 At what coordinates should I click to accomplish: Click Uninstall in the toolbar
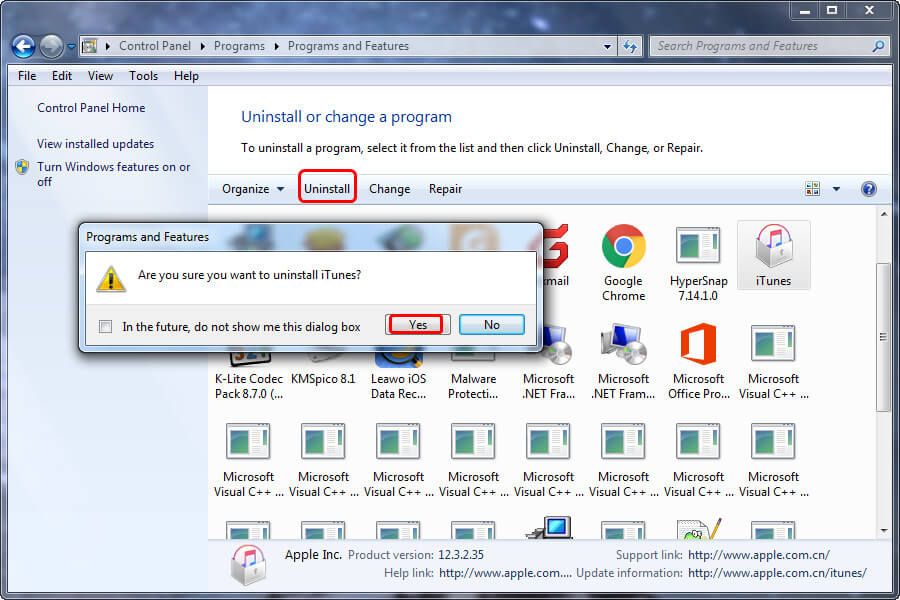tap(327, 189)
